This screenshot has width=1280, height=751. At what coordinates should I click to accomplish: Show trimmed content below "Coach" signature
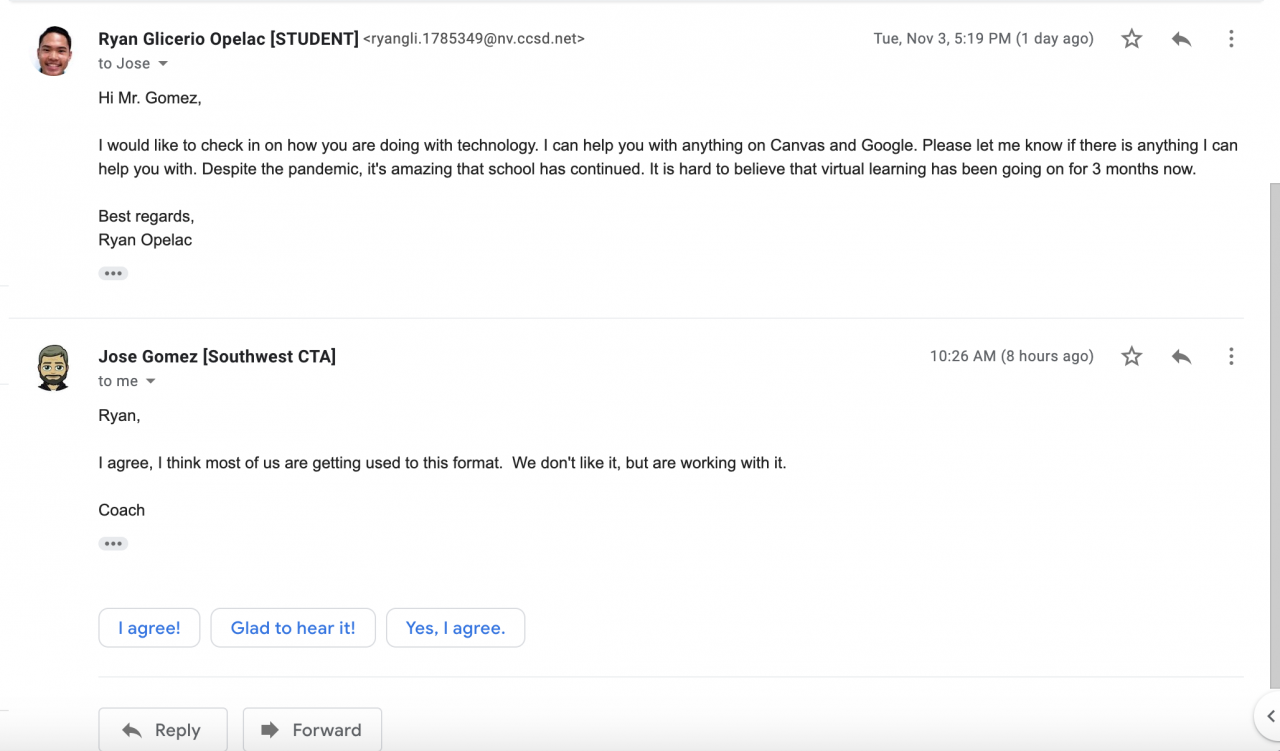tap(113, 544)
